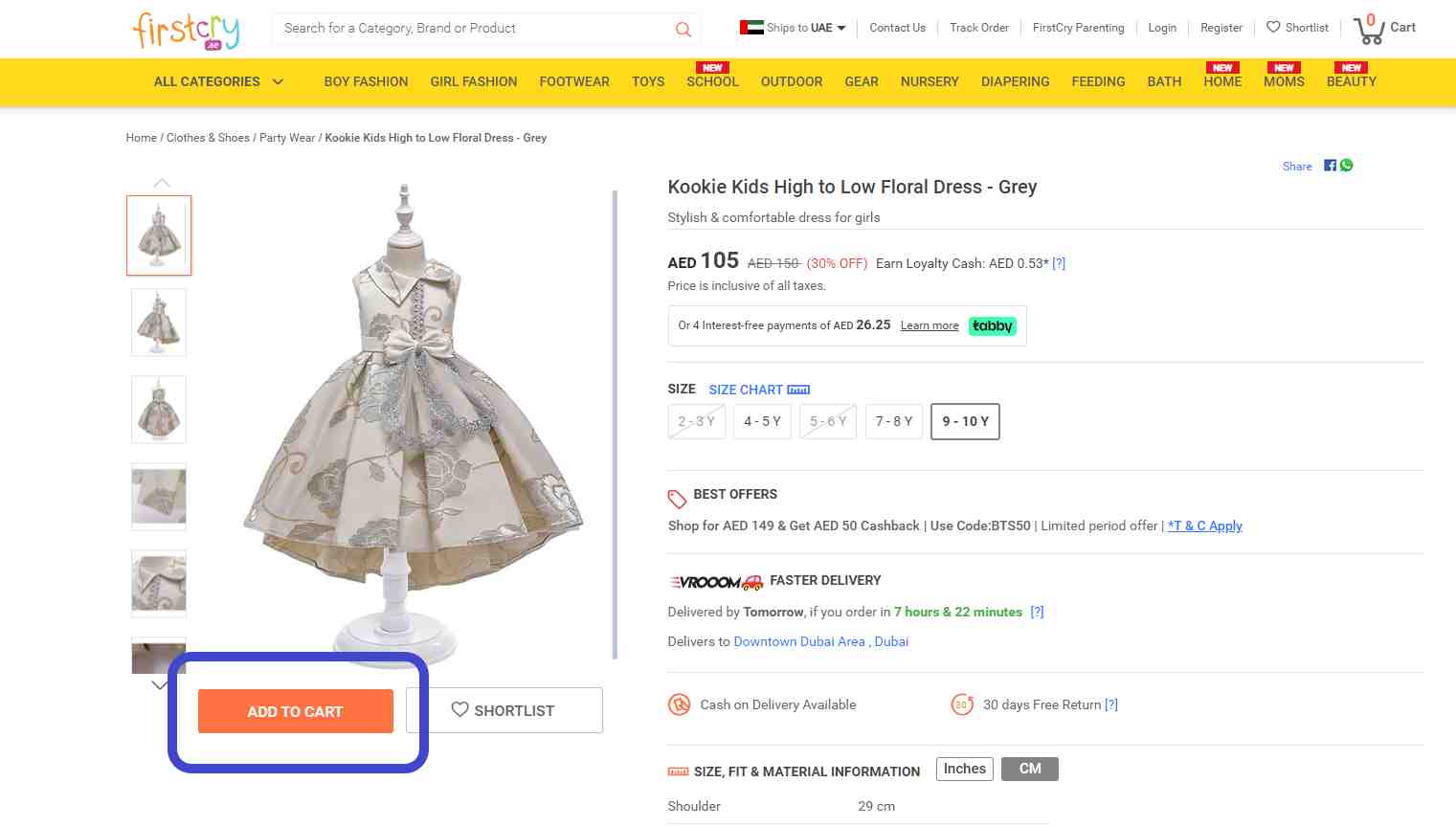Expand the Ships to UAE dropdown
This screenshot has width=1456, height=827.
tap(792, 28)
